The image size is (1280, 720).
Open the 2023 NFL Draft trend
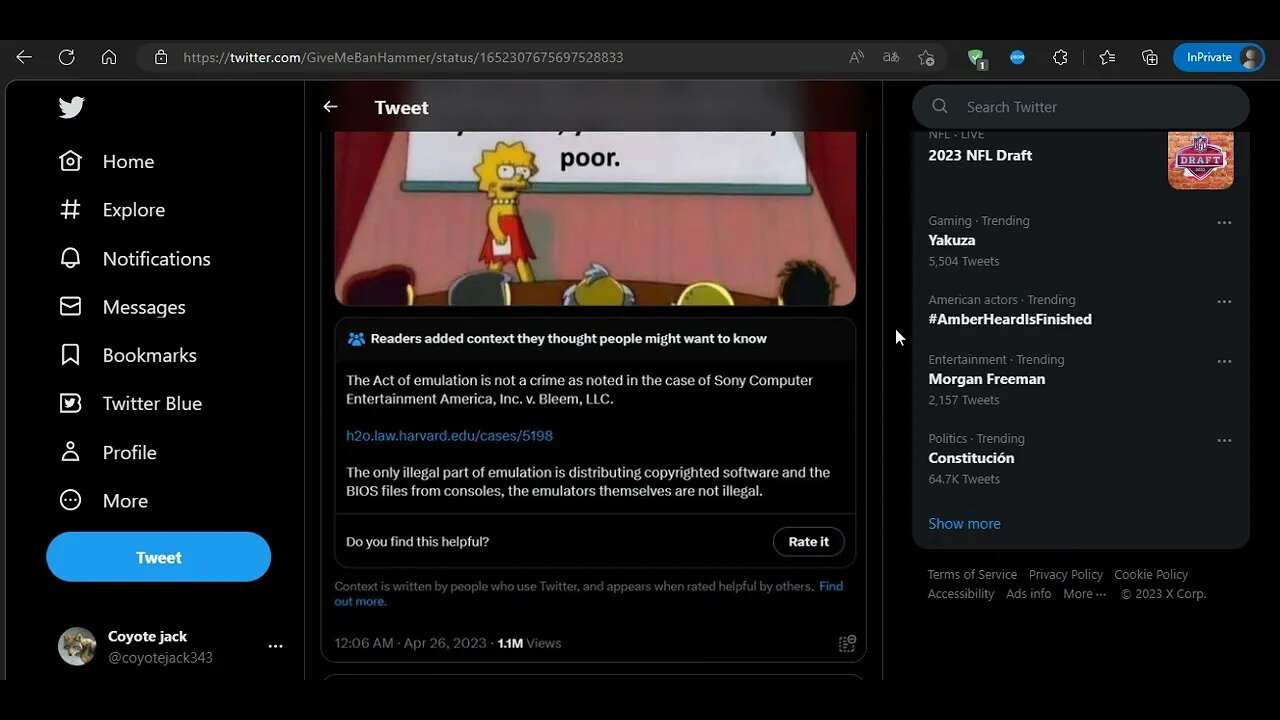980,155
